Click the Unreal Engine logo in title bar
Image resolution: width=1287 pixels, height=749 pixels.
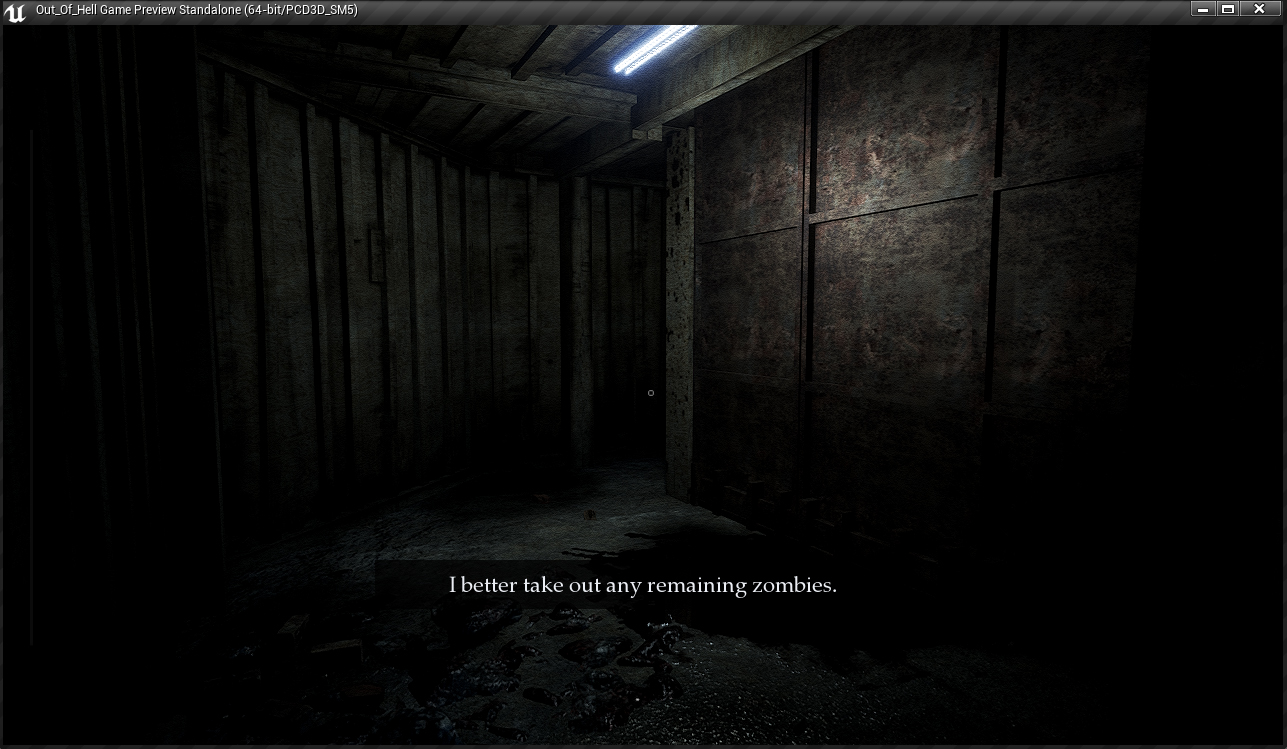point(15,11)
